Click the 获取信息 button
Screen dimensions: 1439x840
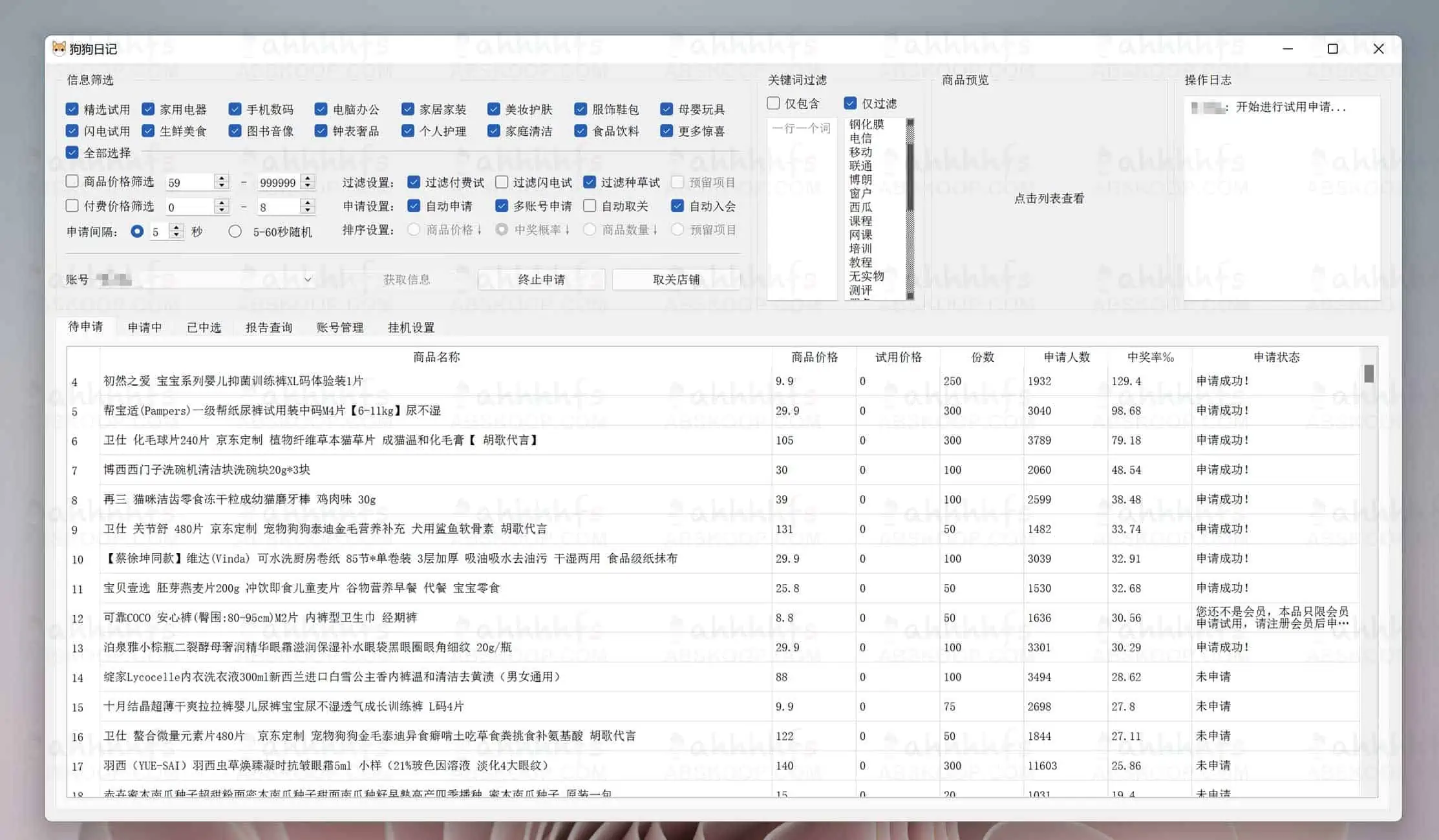[x=407, y=279]
